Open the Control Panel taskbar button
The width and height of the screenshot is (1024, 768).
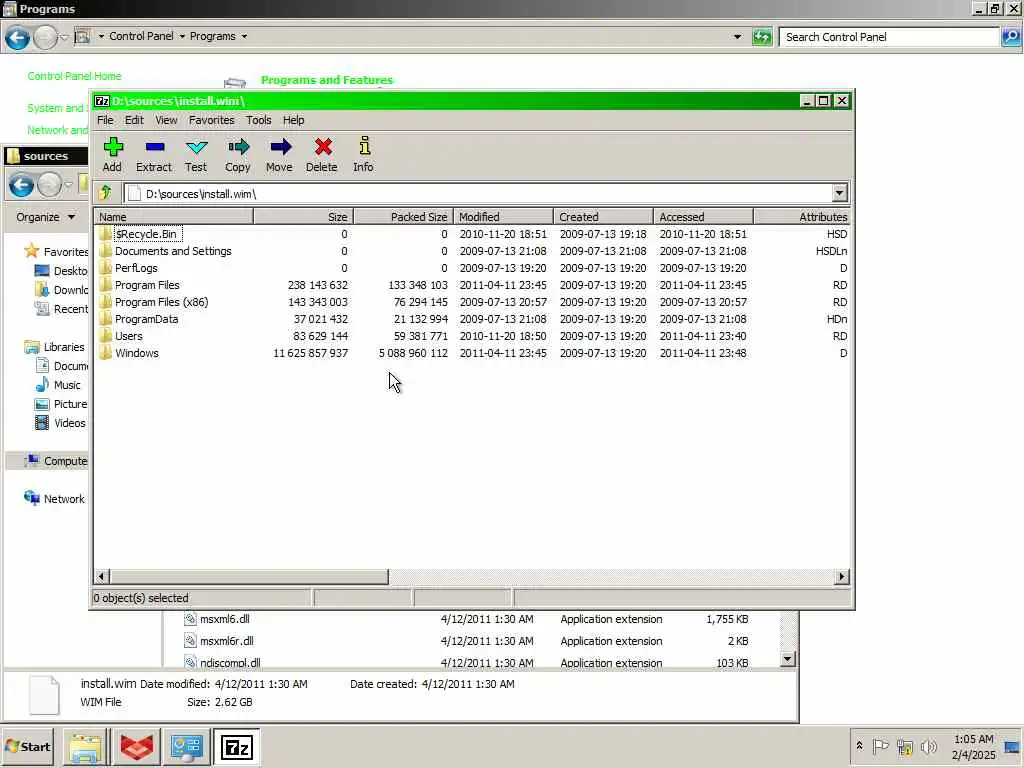[x=187, y=747]
